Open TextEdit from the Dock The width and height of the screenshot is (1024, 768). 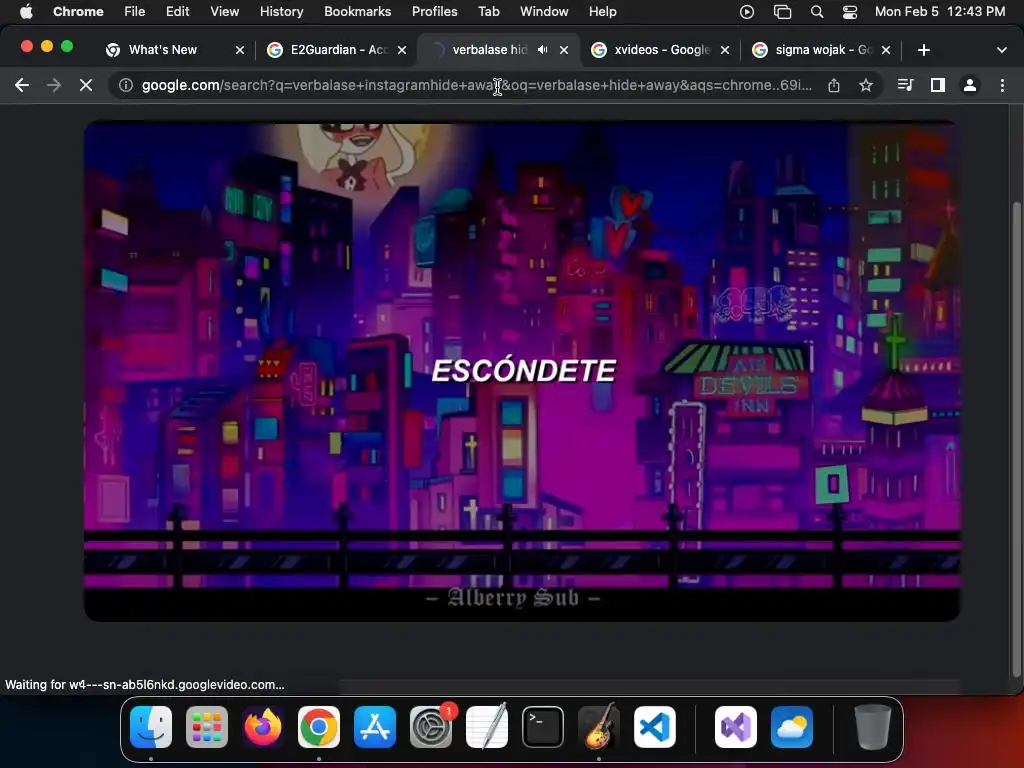487,727
